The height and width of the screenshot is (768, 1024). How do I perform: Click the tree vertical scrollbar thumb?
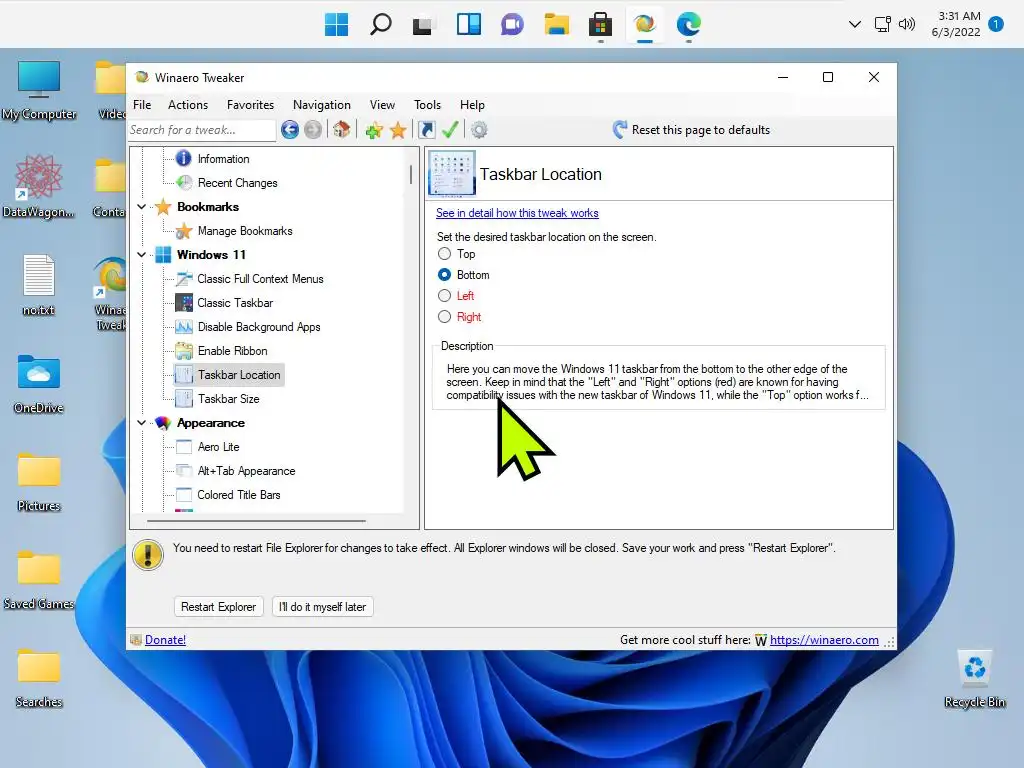pos(411,174)
